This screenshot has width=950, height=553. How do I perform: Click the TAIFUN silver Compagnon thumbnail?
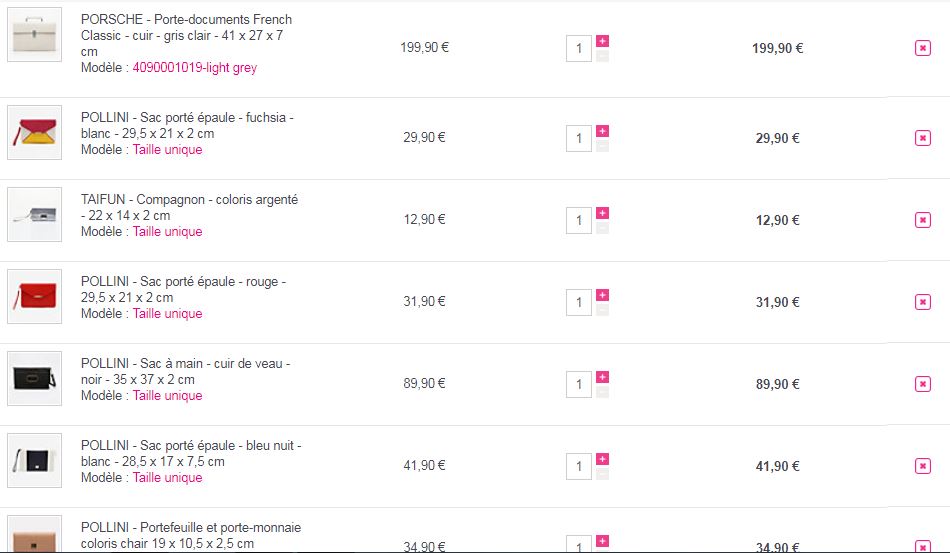pos(35,215)
